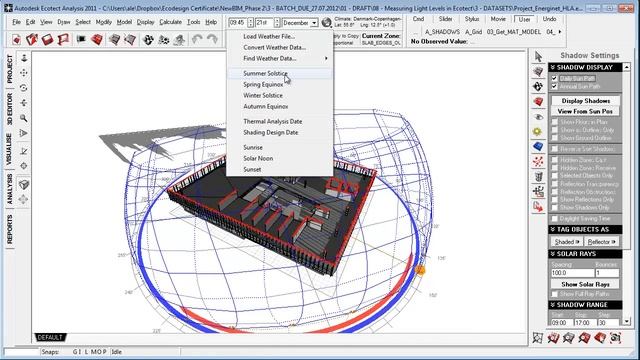The image size is (640, 360).
Task: Open the Shaded tag dropdown button
Action: tap(567, 242)
